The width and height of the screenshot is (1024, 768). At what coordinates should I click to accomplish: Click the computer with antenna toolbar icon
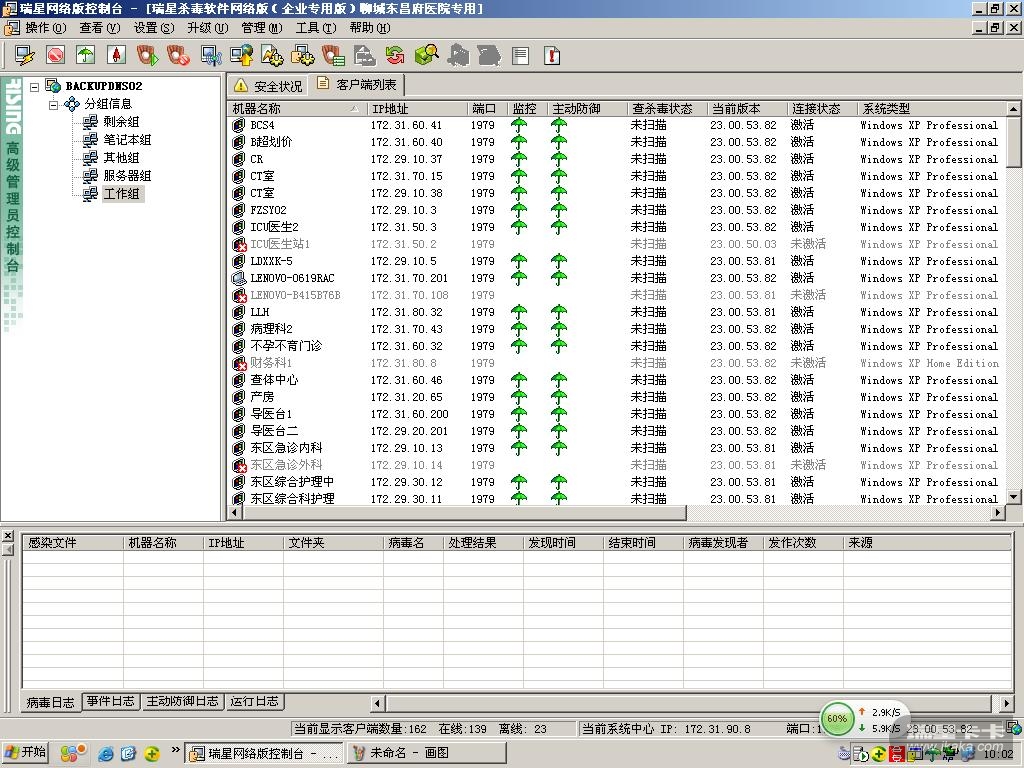pos(211,56)
